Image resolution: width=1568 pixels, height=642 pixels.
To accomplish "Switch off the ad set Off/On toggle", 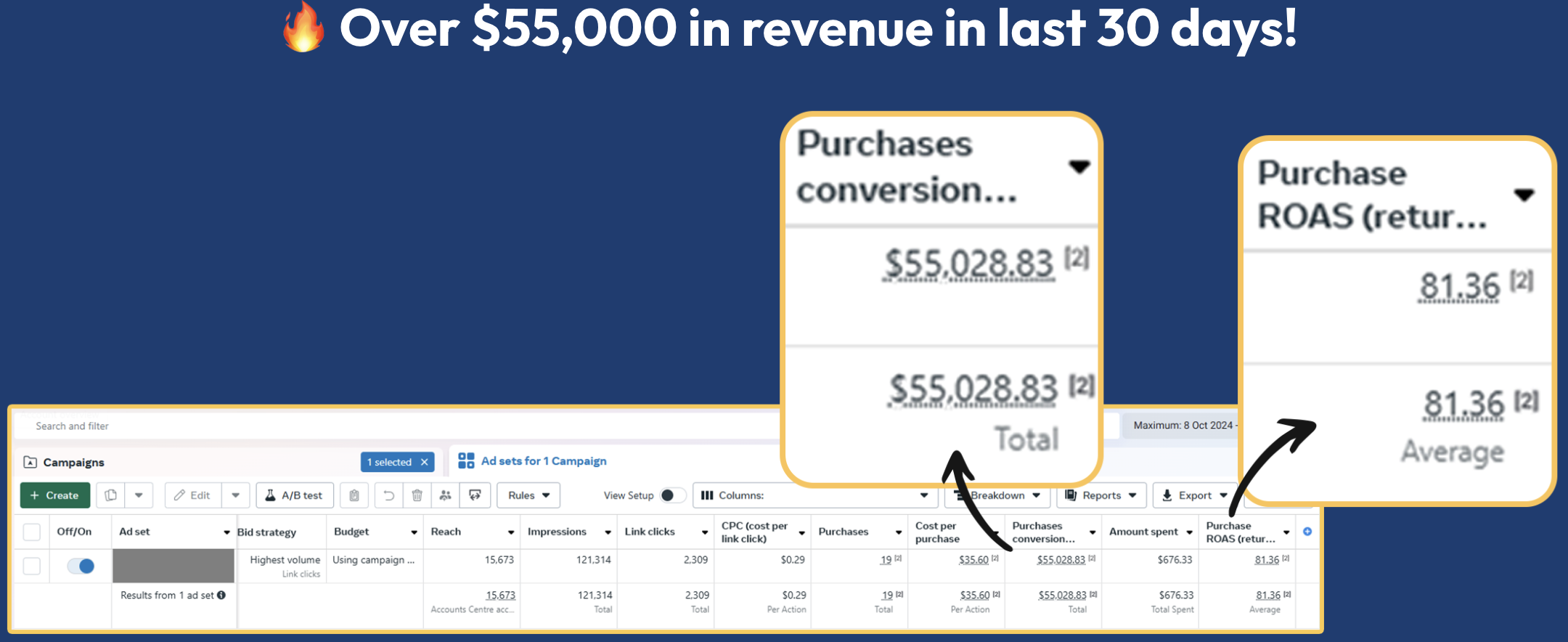I will [81, 566].
